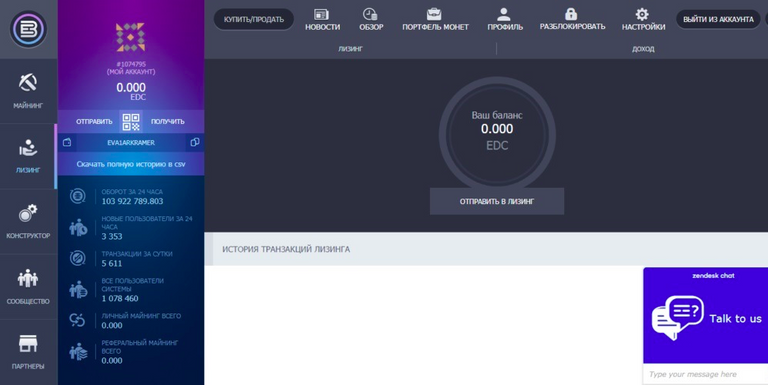The image size is (768, 385).
Task: Click the Оборот за 24 часа icon
Action: click(x=77, y=196)
